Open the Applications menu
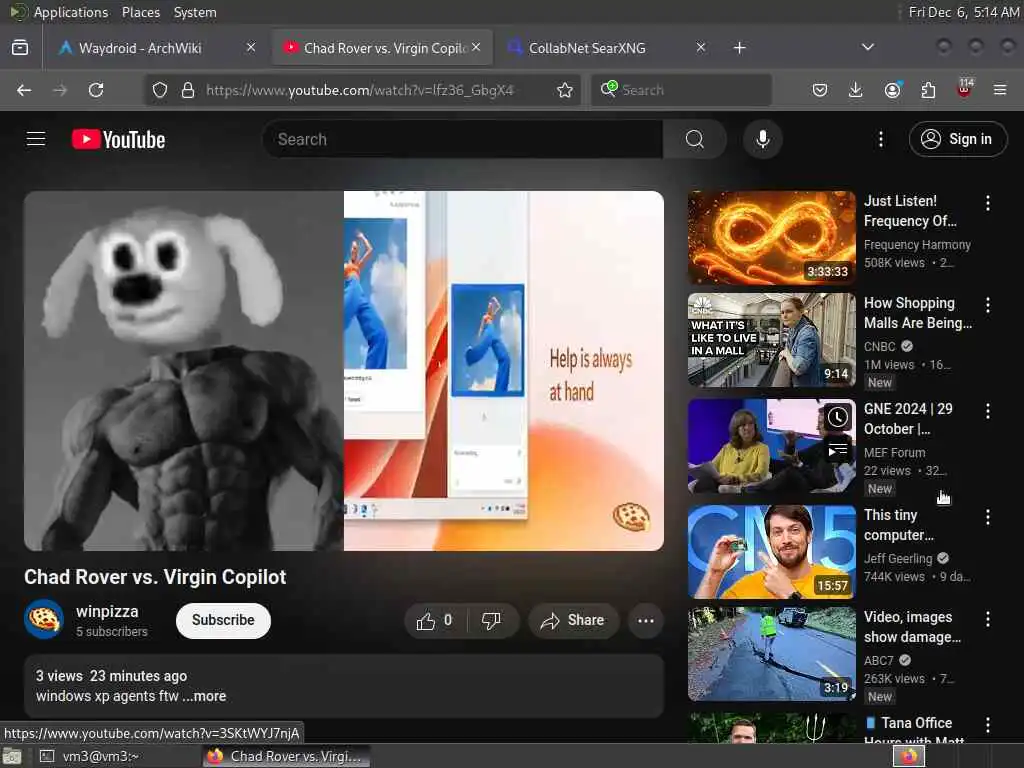The height and width of the screenshot is (768, 1024). coord(71,12)
